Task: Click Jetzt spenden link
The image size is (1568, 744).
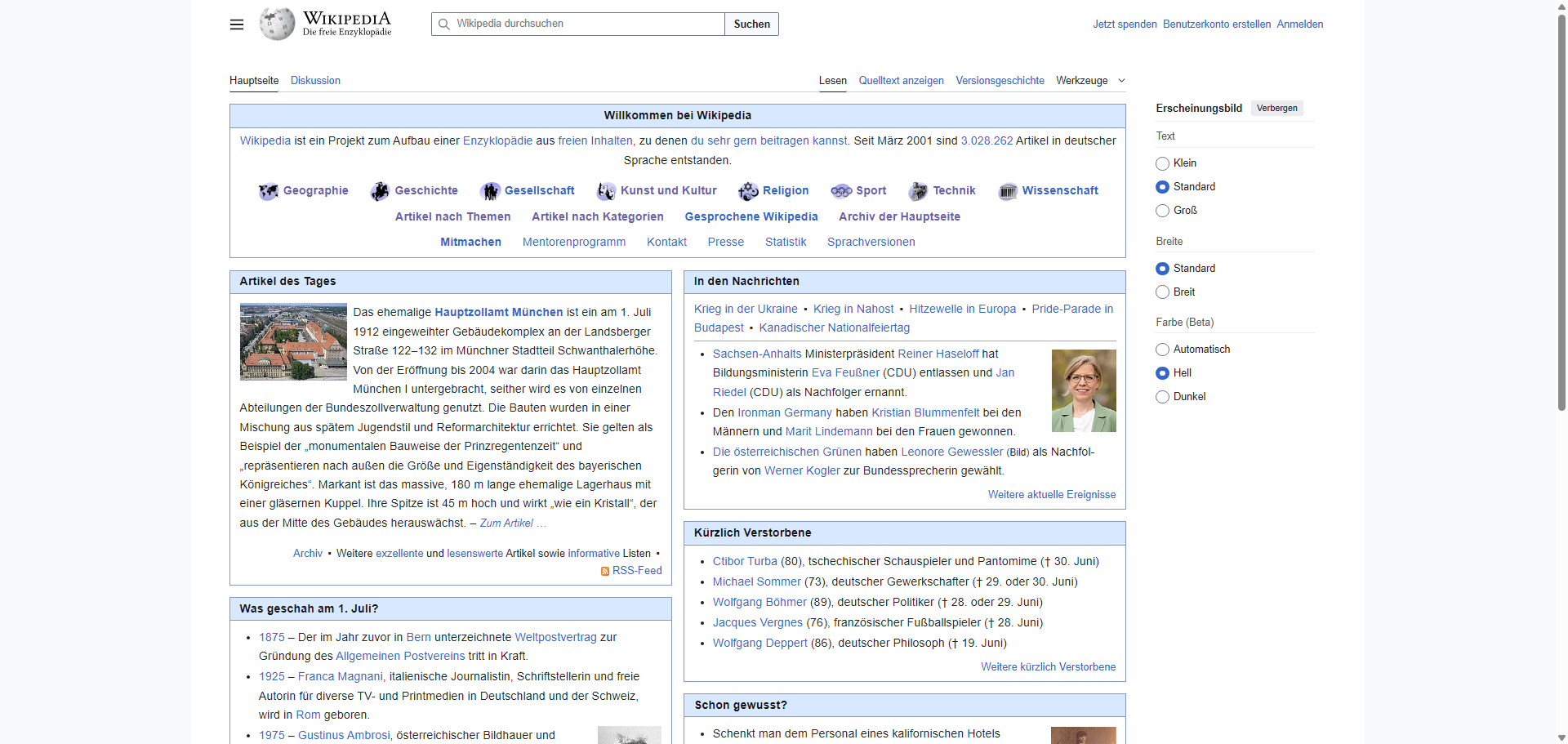Action: pos(1125,25)
